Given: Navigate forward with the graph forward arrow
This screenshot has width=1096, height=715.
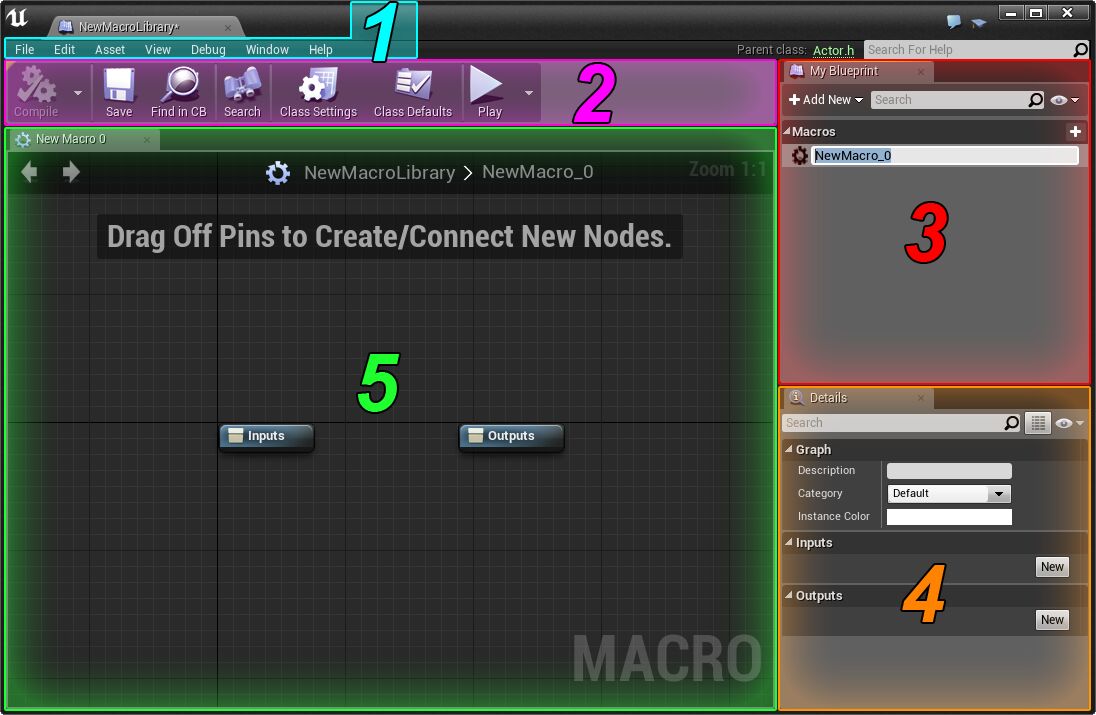Looking at the screenshot, I should pos(71,172).
